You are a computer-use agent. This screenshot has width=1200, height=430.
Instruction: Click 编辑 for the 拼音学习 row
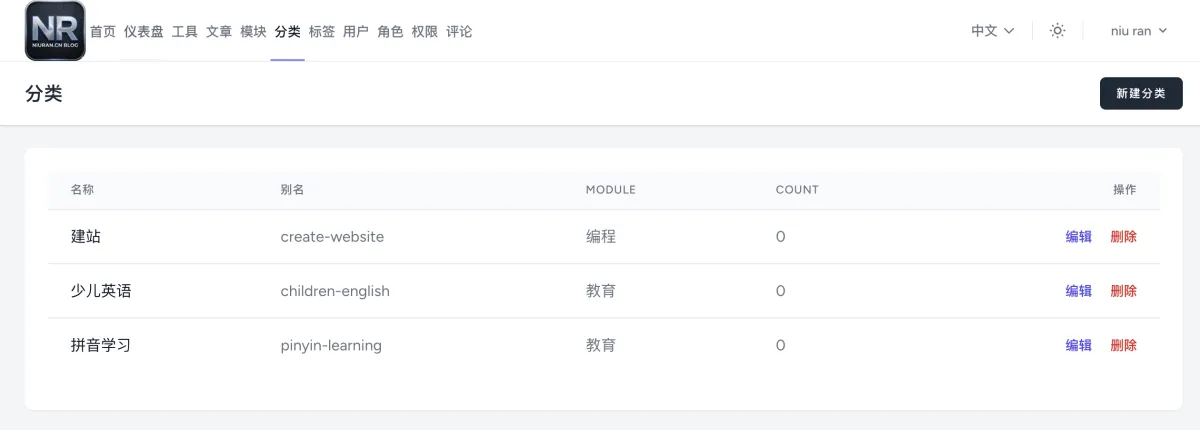(x=1078, y=345)
